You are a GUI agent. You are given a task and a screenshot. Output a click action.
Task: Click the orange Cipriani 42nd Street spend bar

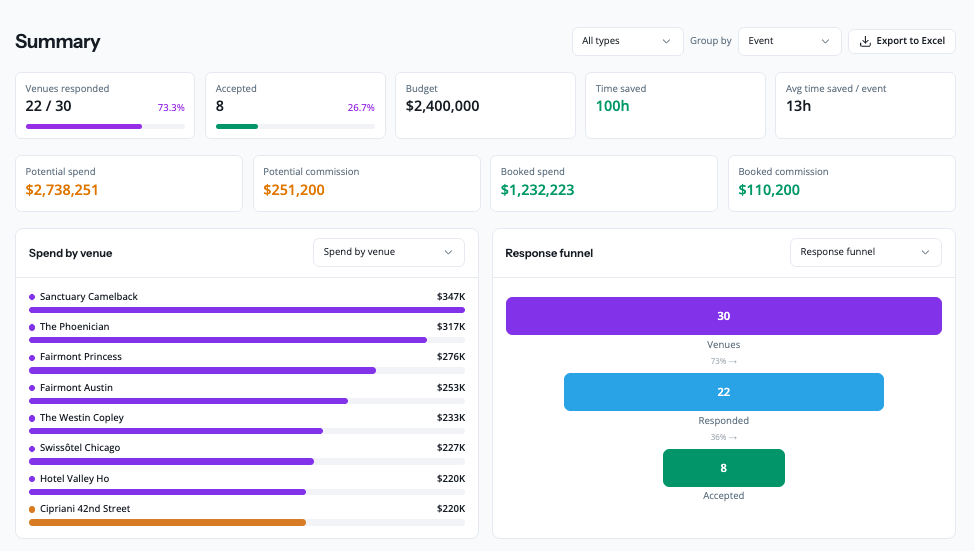[167, 522]
